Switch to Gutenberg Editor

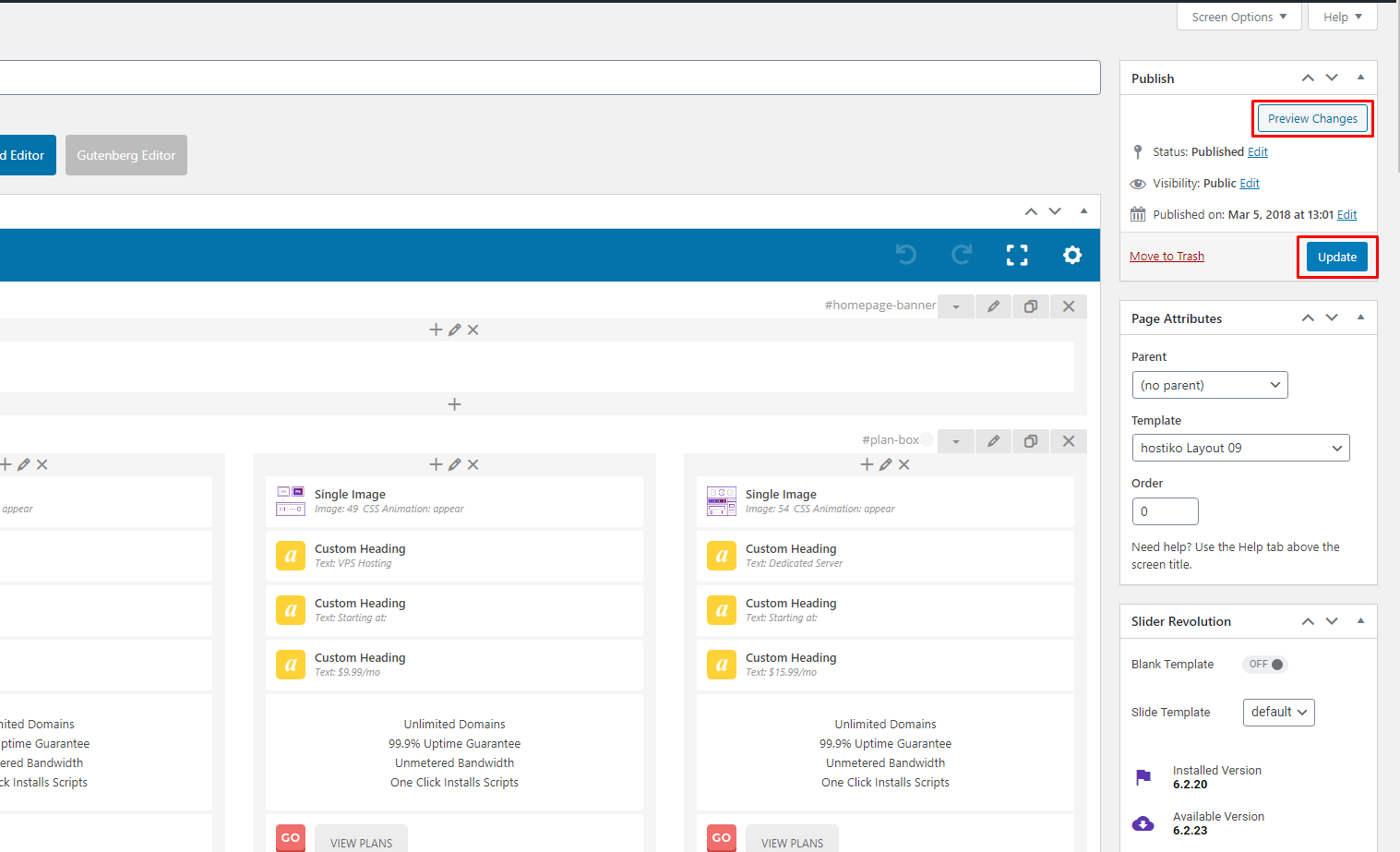(126, 155)
